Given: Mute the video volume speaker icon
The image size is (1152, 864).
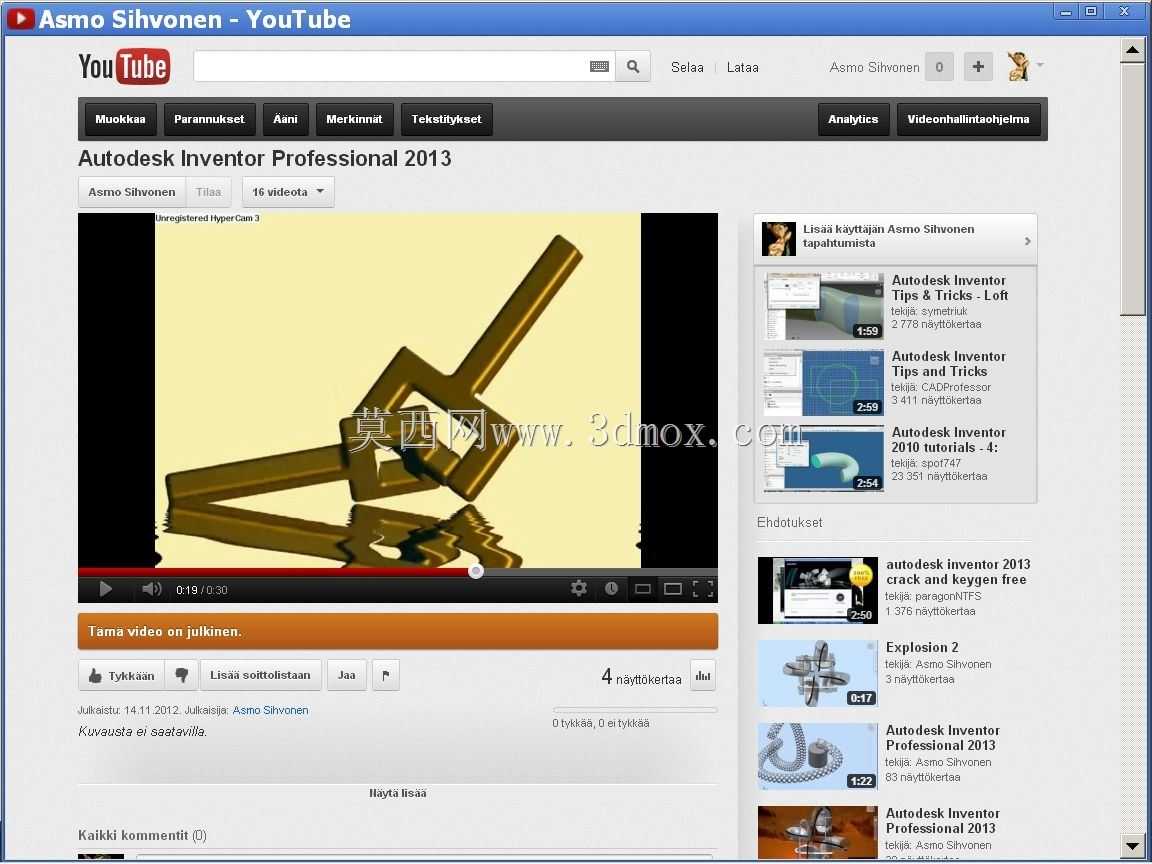Looking at the screenshot, I should point(151,589).
